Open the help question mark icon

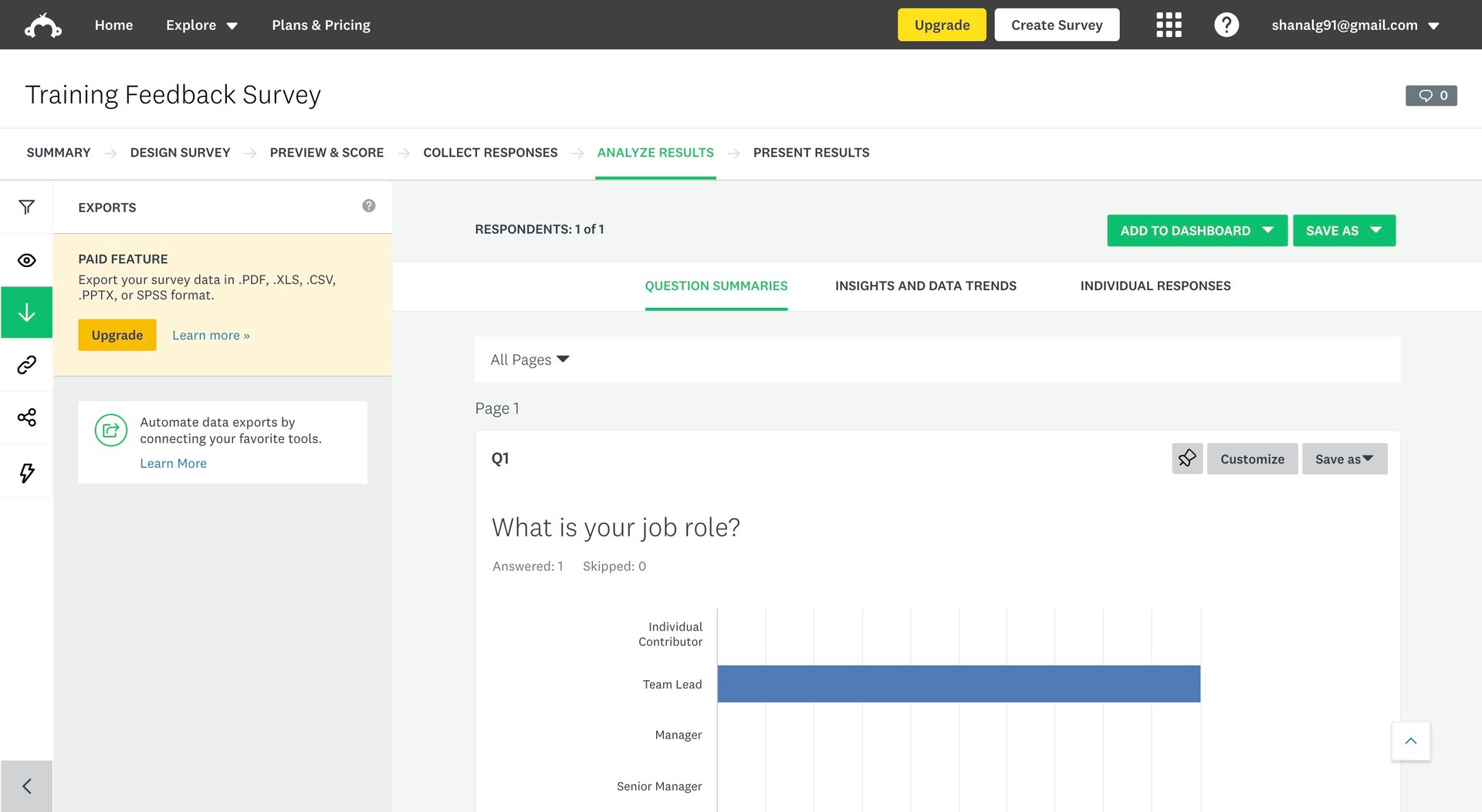pos(1226,25)
